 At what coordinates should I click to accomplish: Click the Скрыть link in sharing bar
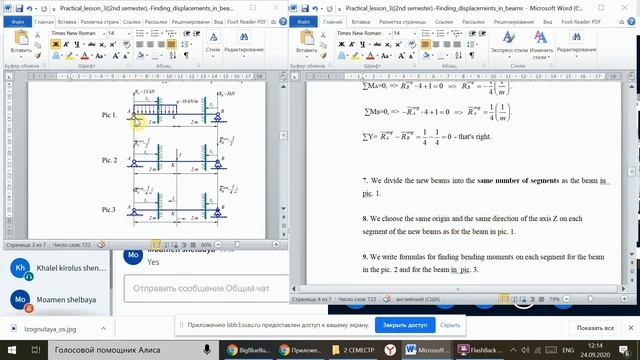[x=450, y=325]
